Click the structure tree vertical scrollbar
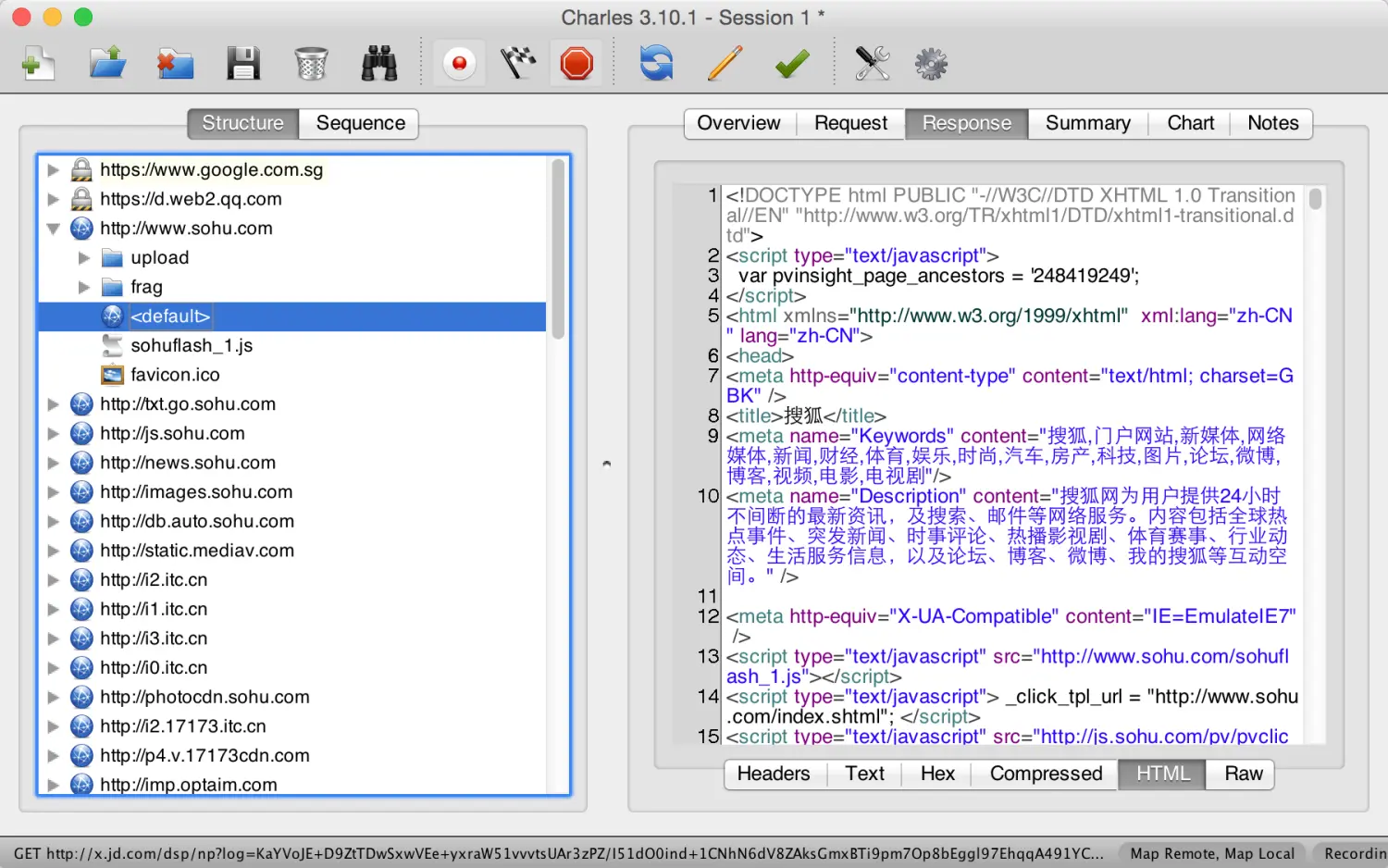The height and width of the screenshot is (868, 1388). click(558, 250)
